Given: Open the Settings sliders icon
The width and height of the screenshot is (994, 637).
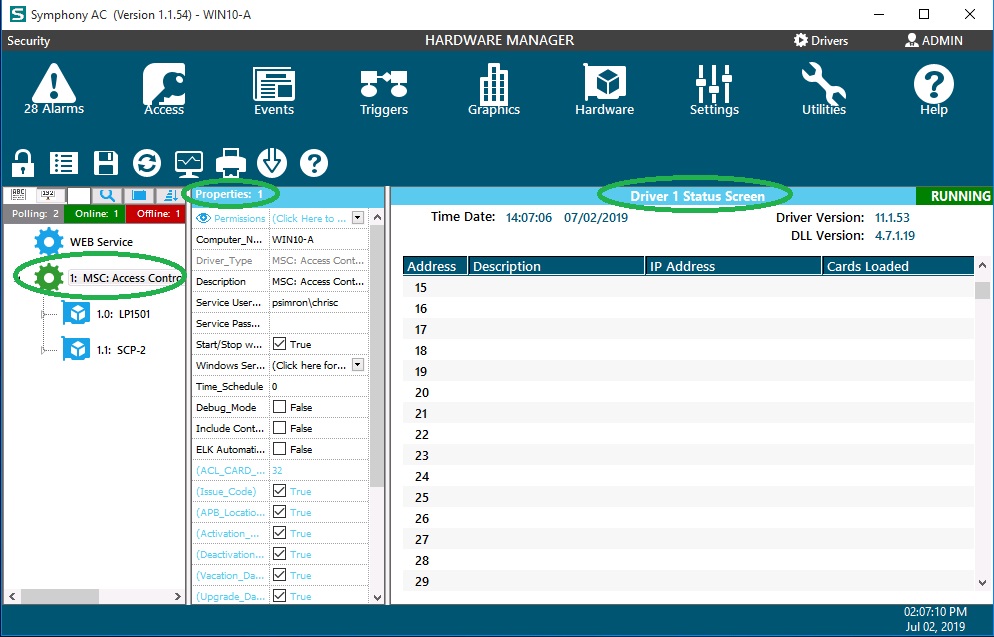Looking at the screenshot, I should pyautogui.click(x=714, y=89).
